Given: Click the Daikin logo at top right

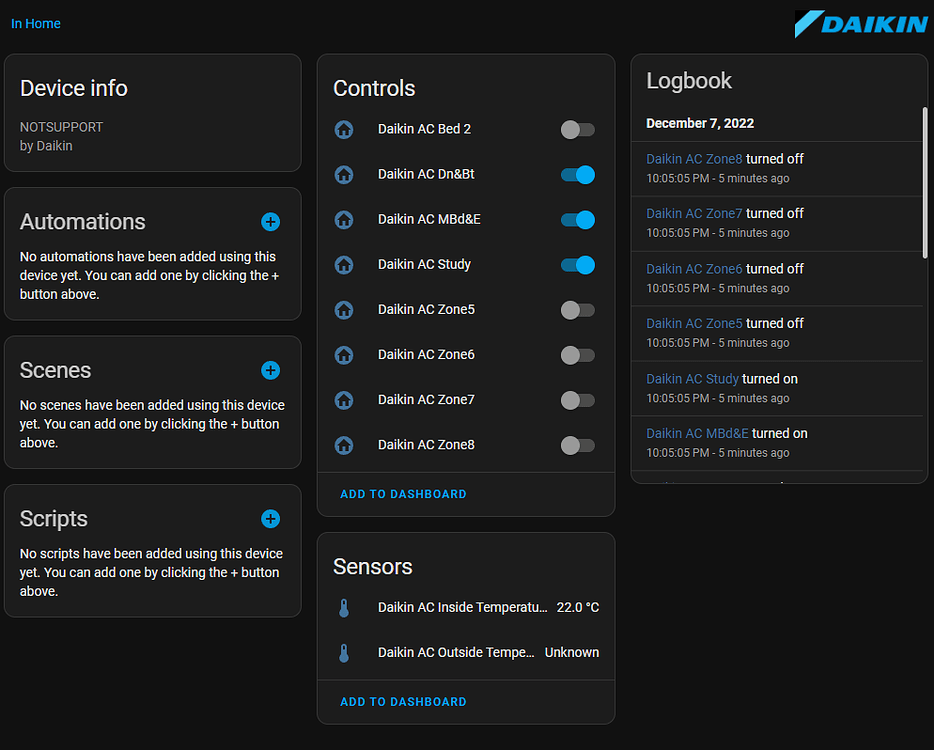Looking at the screenshot, I should [x=860, y=24].
